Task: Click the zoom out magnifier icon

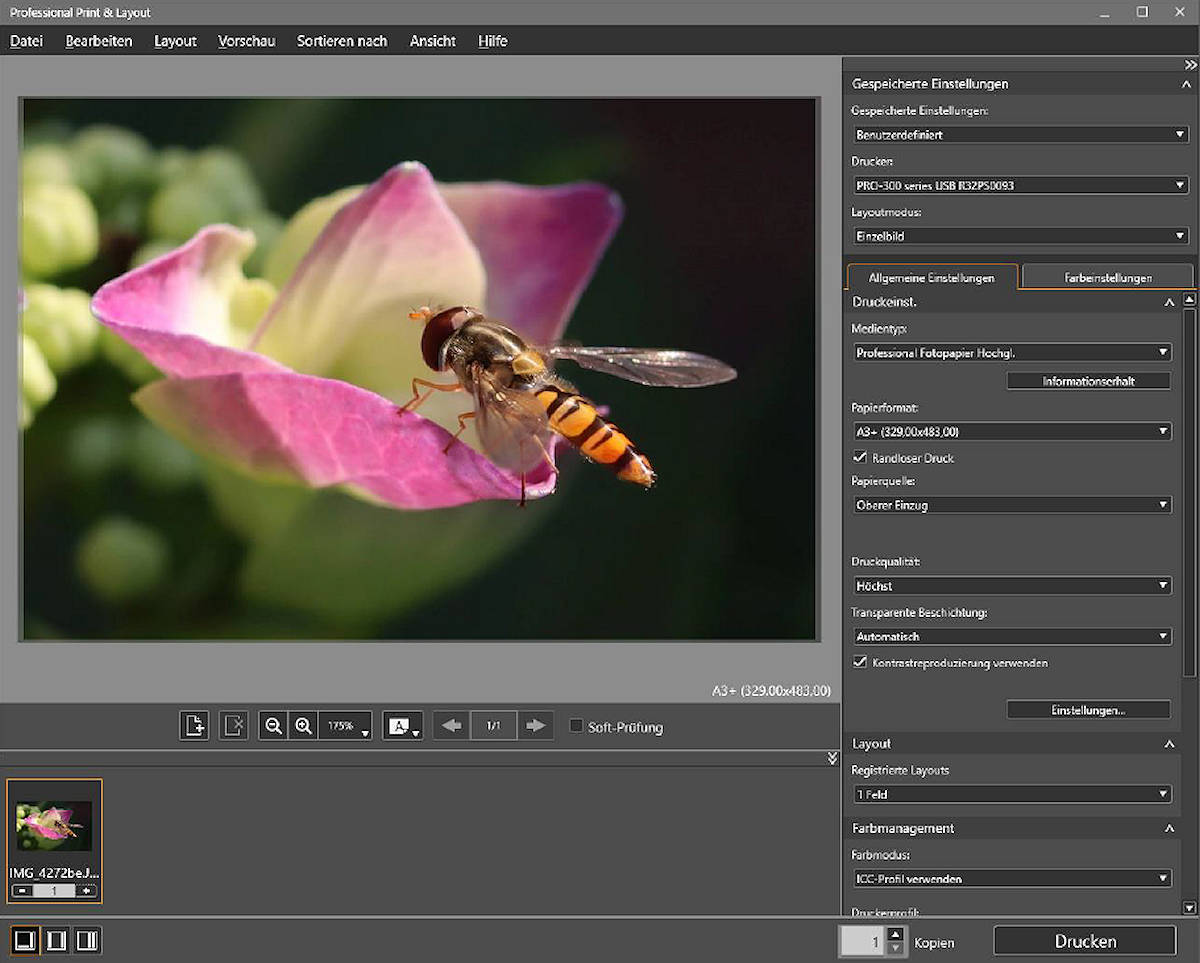Action: point(273,726)
